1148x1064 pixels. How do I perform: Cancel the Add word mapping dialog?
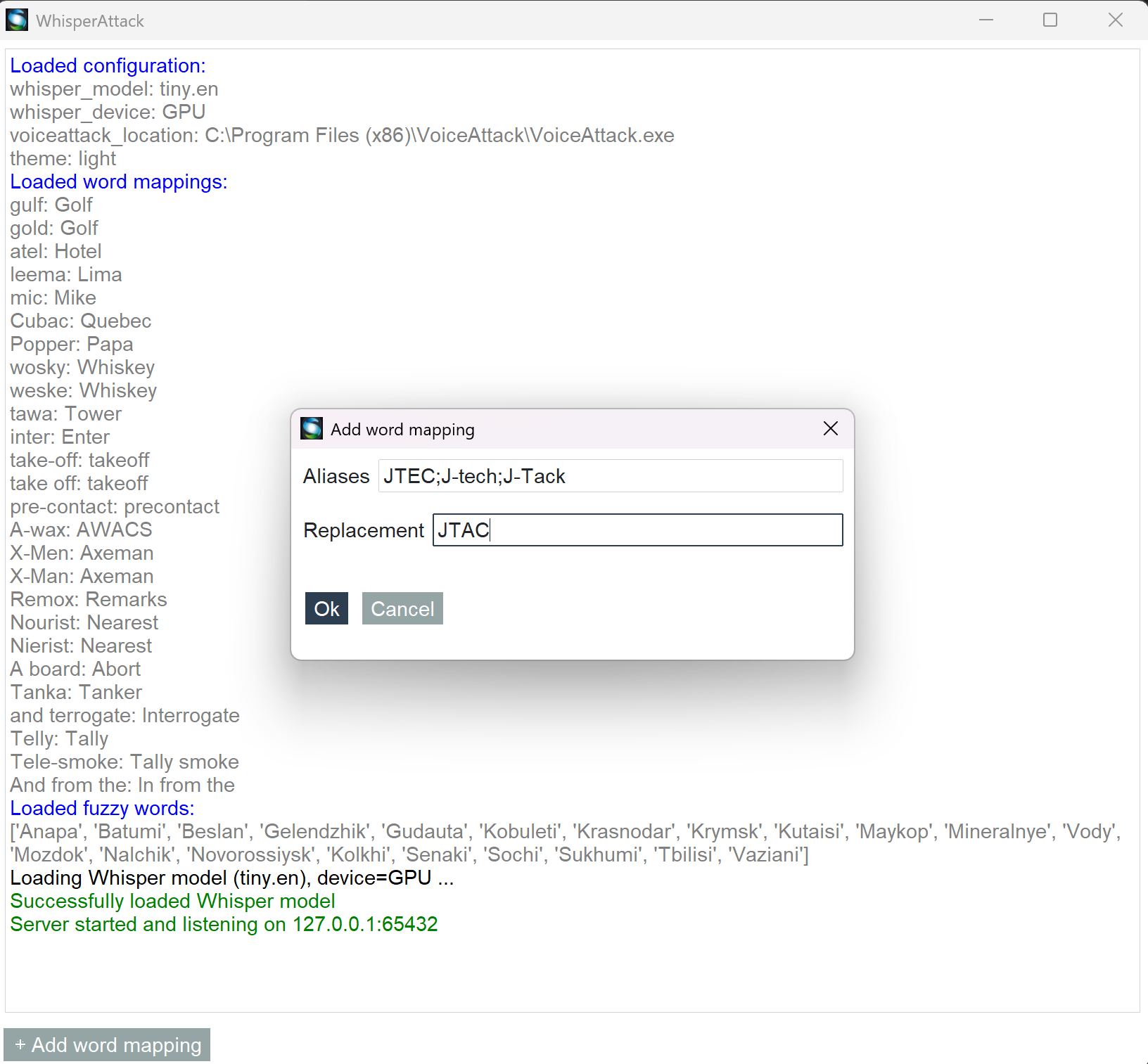(402, 608)
